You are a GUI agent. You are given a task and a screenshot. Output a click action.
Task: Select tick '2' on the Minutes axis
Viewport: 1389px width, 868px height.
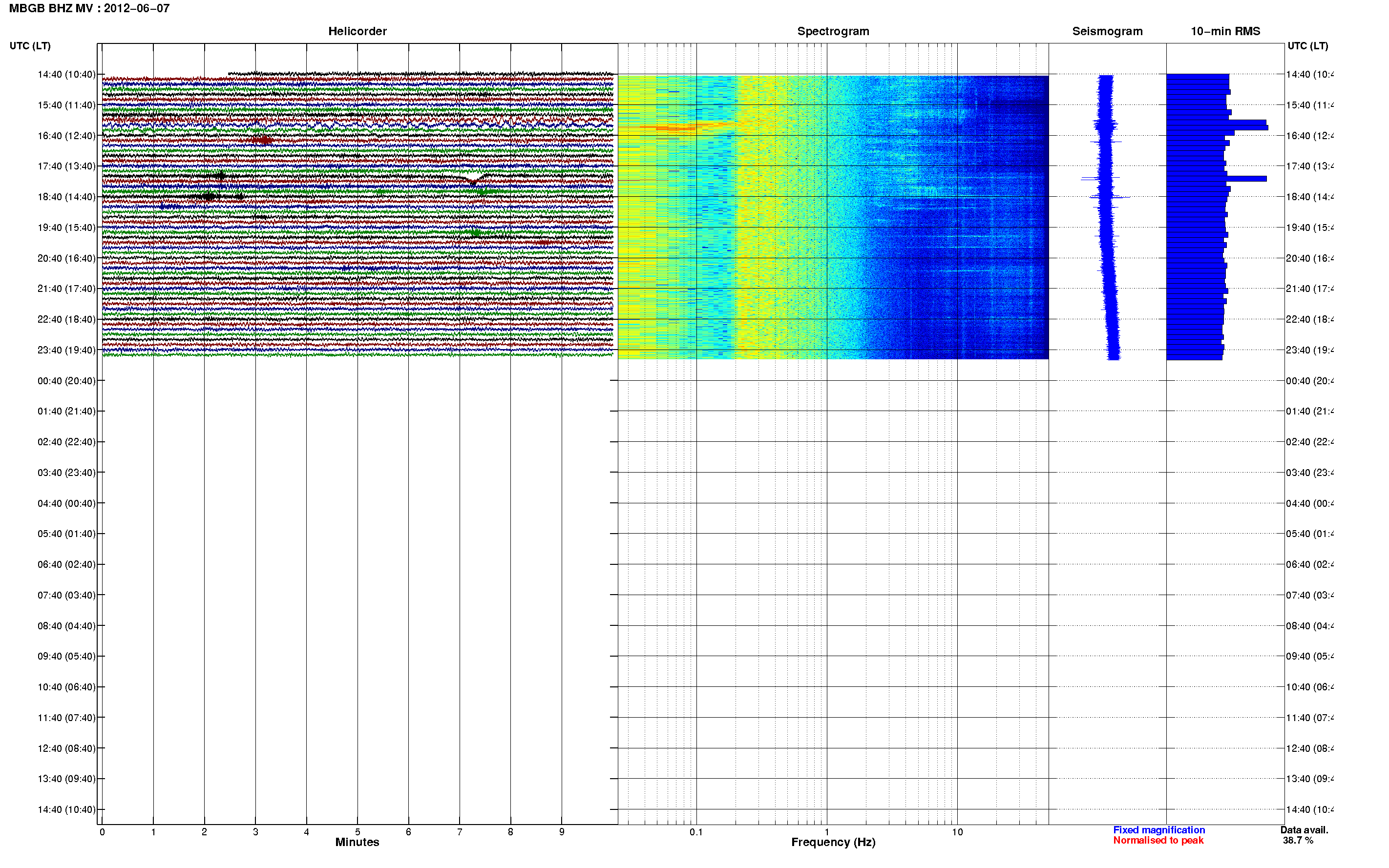(x=205, y=832)
